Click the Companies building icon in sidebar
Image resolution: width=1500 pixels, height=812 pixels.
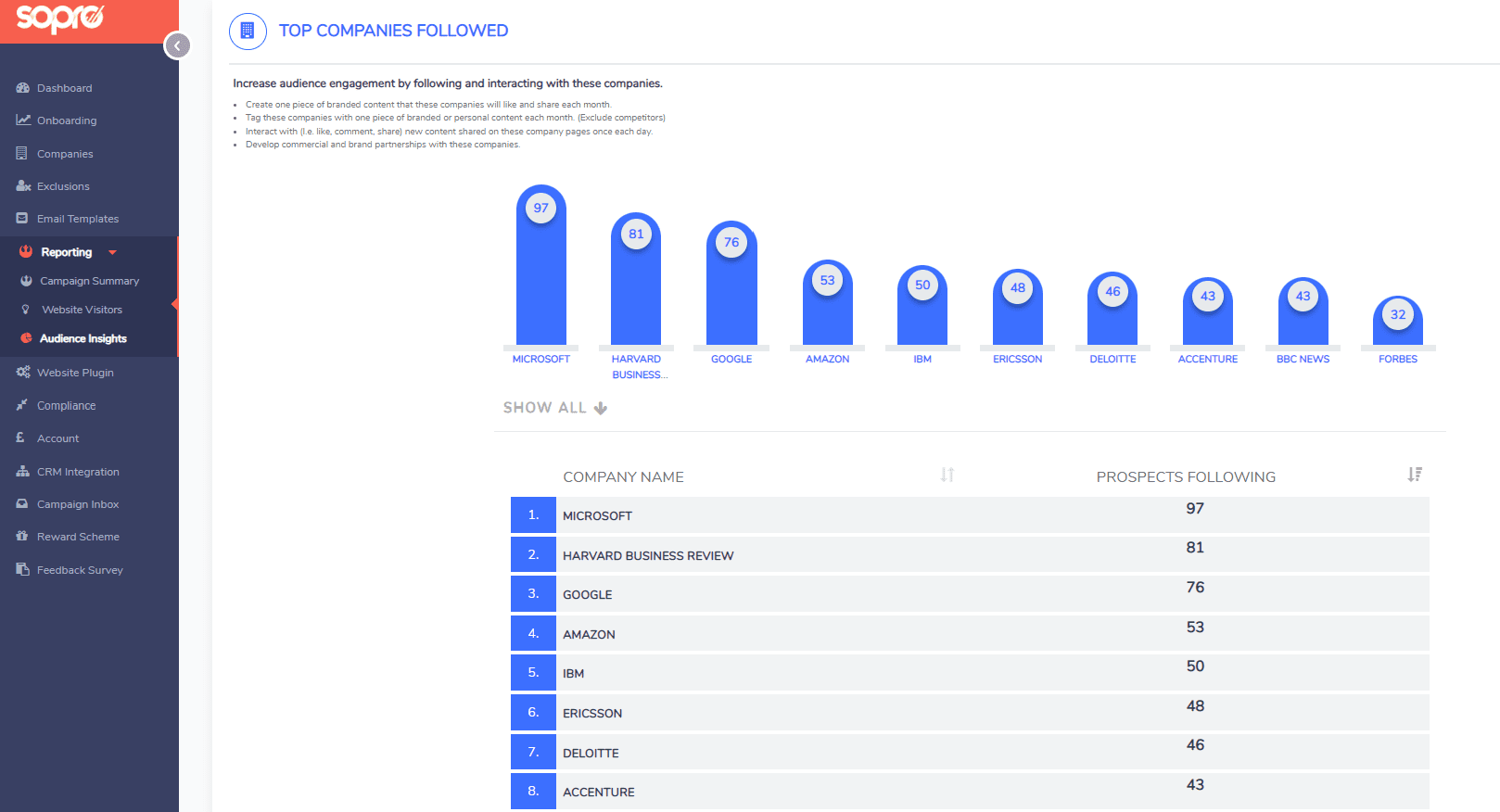pos(22,153)
